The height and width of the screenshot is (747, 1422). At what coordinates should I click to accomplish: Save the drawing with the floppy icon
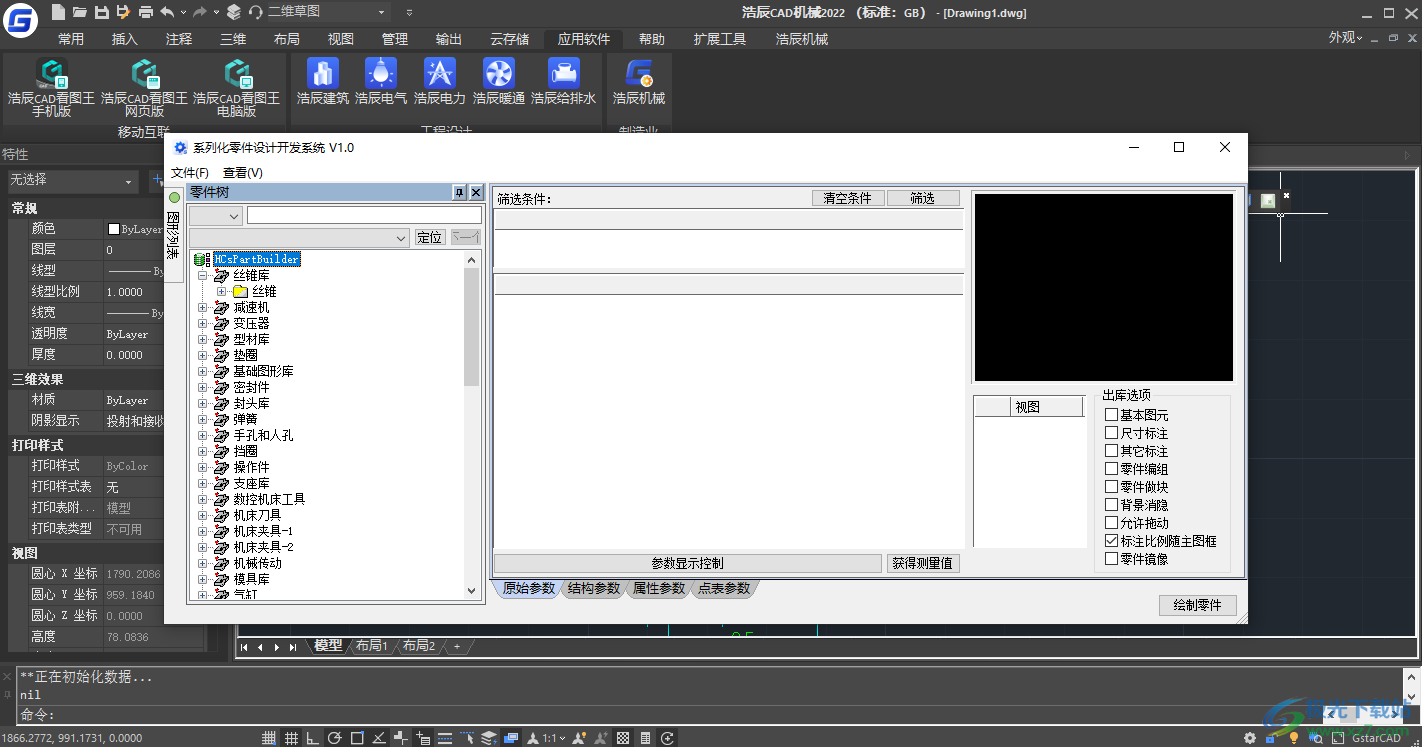(102, 12)
